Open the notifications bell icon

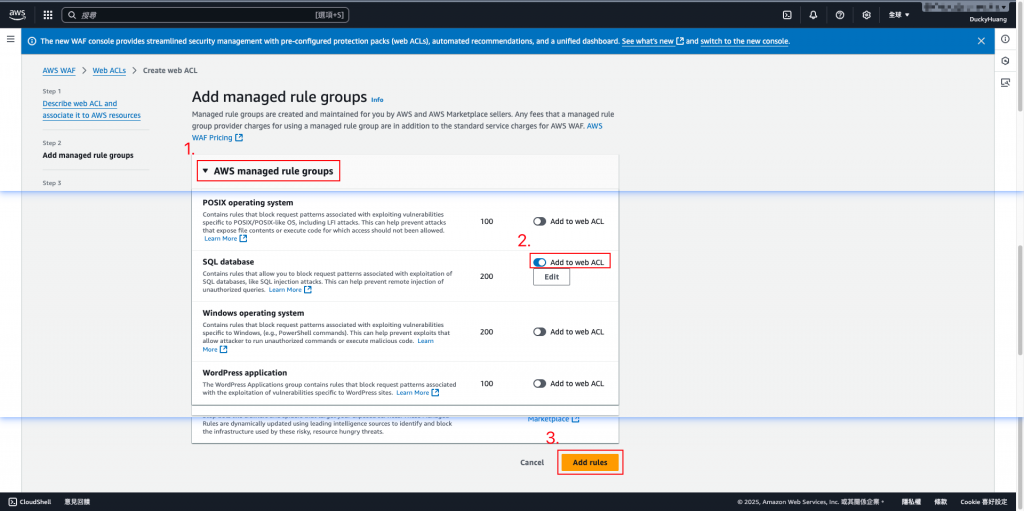(813, 14)
